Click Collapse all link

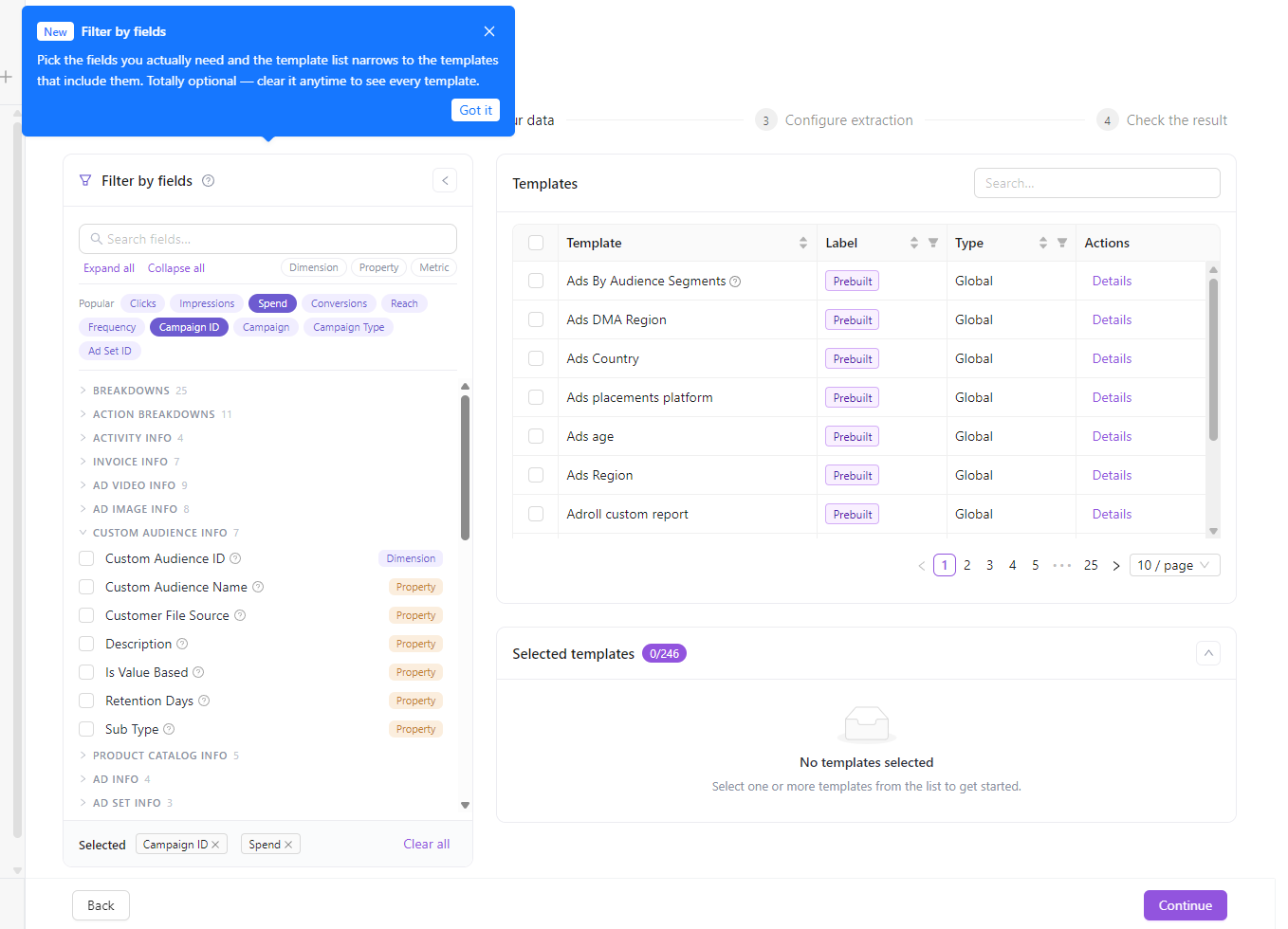176,268
